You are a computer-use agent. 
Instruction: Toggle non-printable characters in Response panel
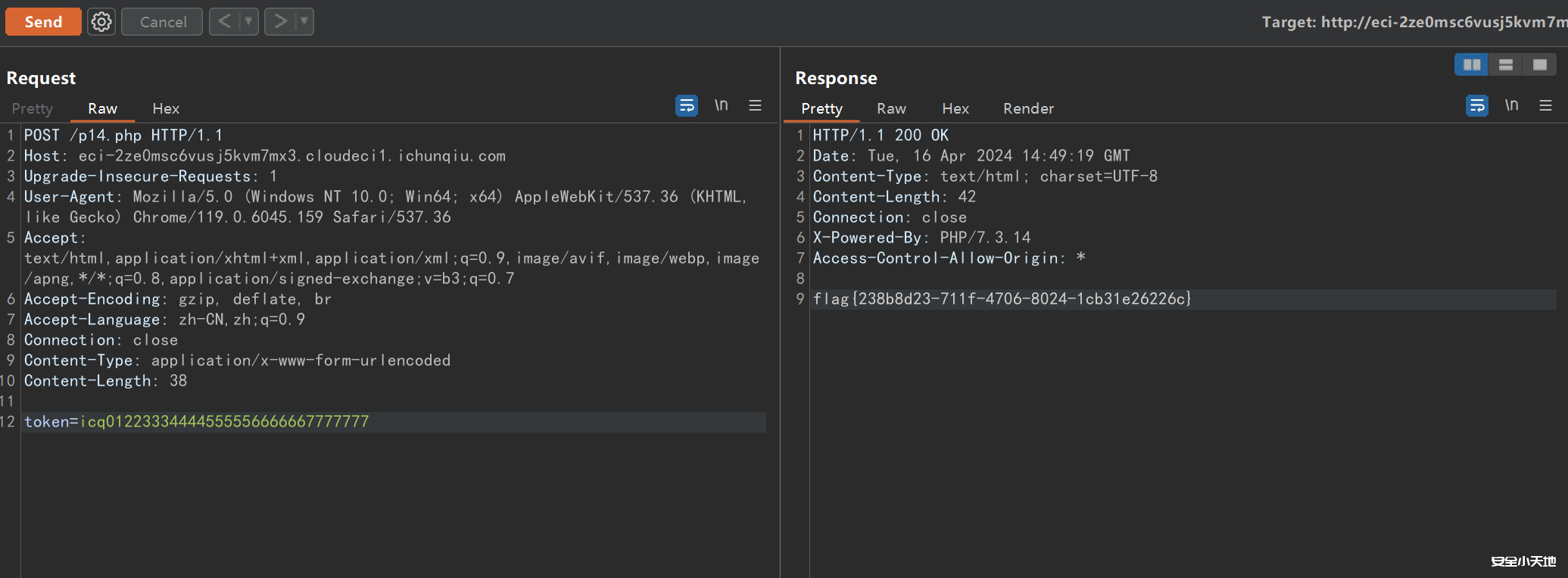(x=1511, y=105)
